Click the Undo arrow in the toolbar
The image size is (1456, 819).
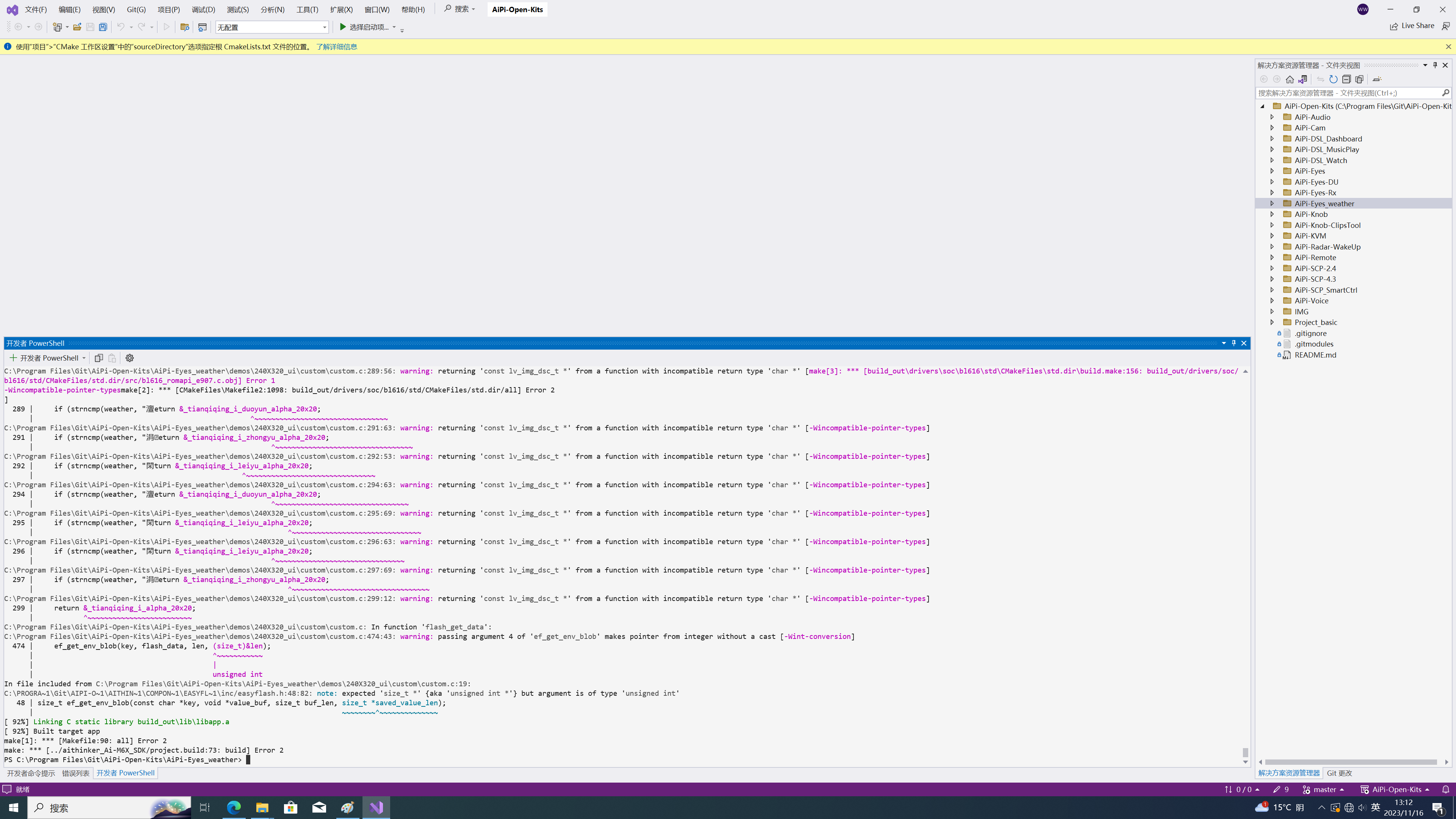coord(121,27)
